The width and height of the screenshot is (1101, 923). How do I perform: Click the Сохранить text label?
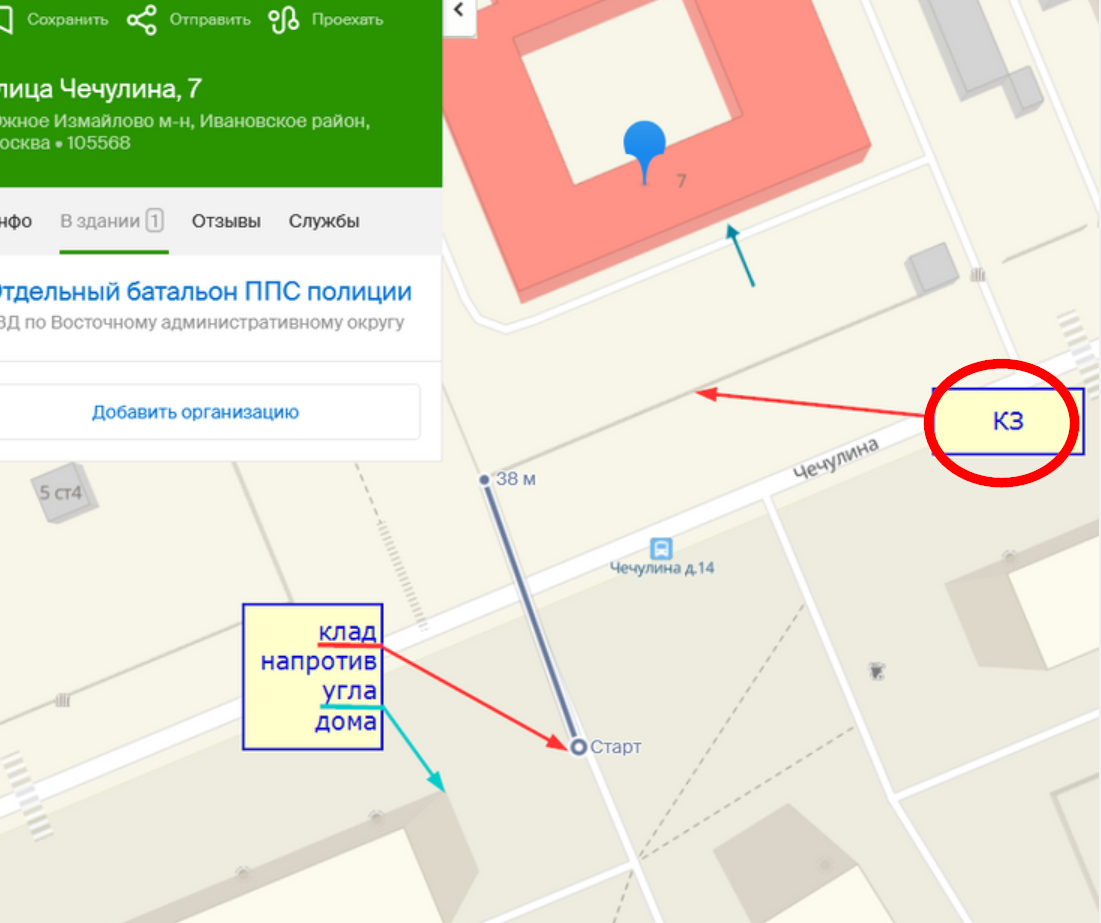67,20
